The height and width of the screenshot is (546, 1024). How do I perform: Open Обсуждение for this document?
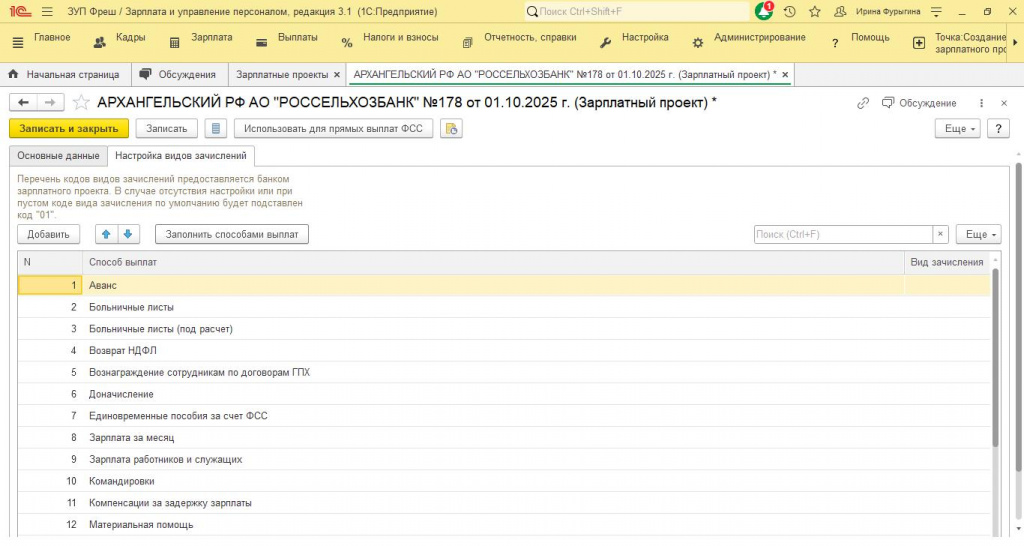tap(919, 103)
